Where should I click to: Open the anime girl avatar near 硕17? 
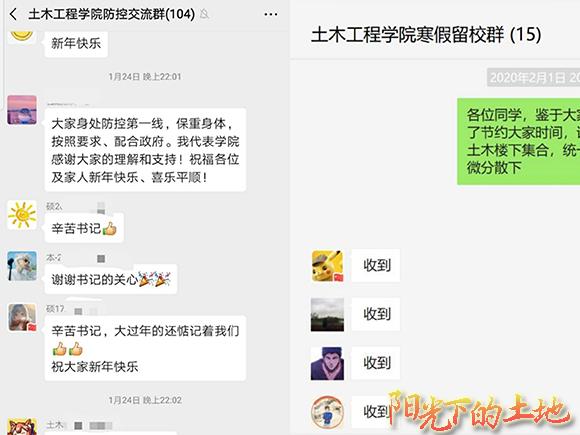(22, 317)
